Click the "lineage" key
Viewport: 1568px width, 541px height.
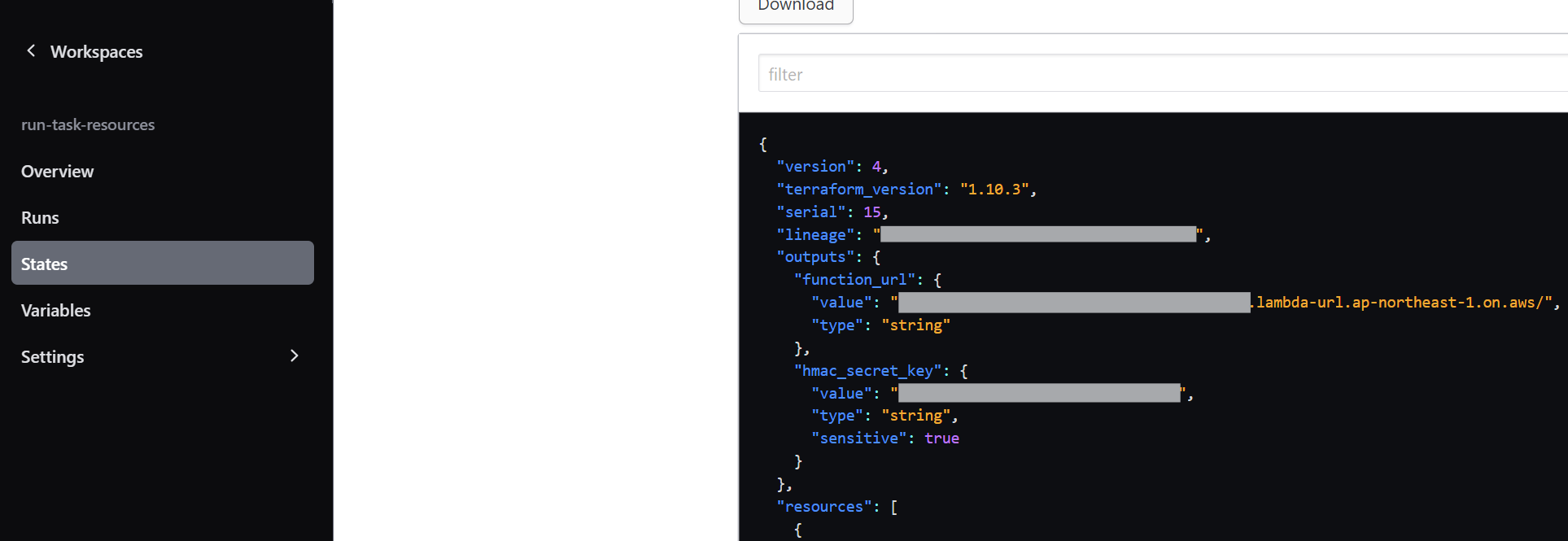pos(815,235)
